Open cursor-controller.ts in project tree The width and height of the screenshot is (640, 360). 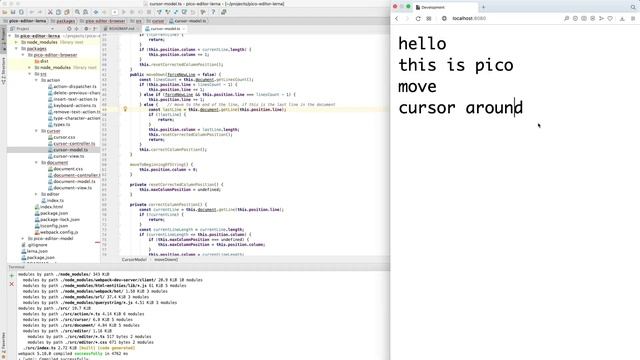click(71, 144)
